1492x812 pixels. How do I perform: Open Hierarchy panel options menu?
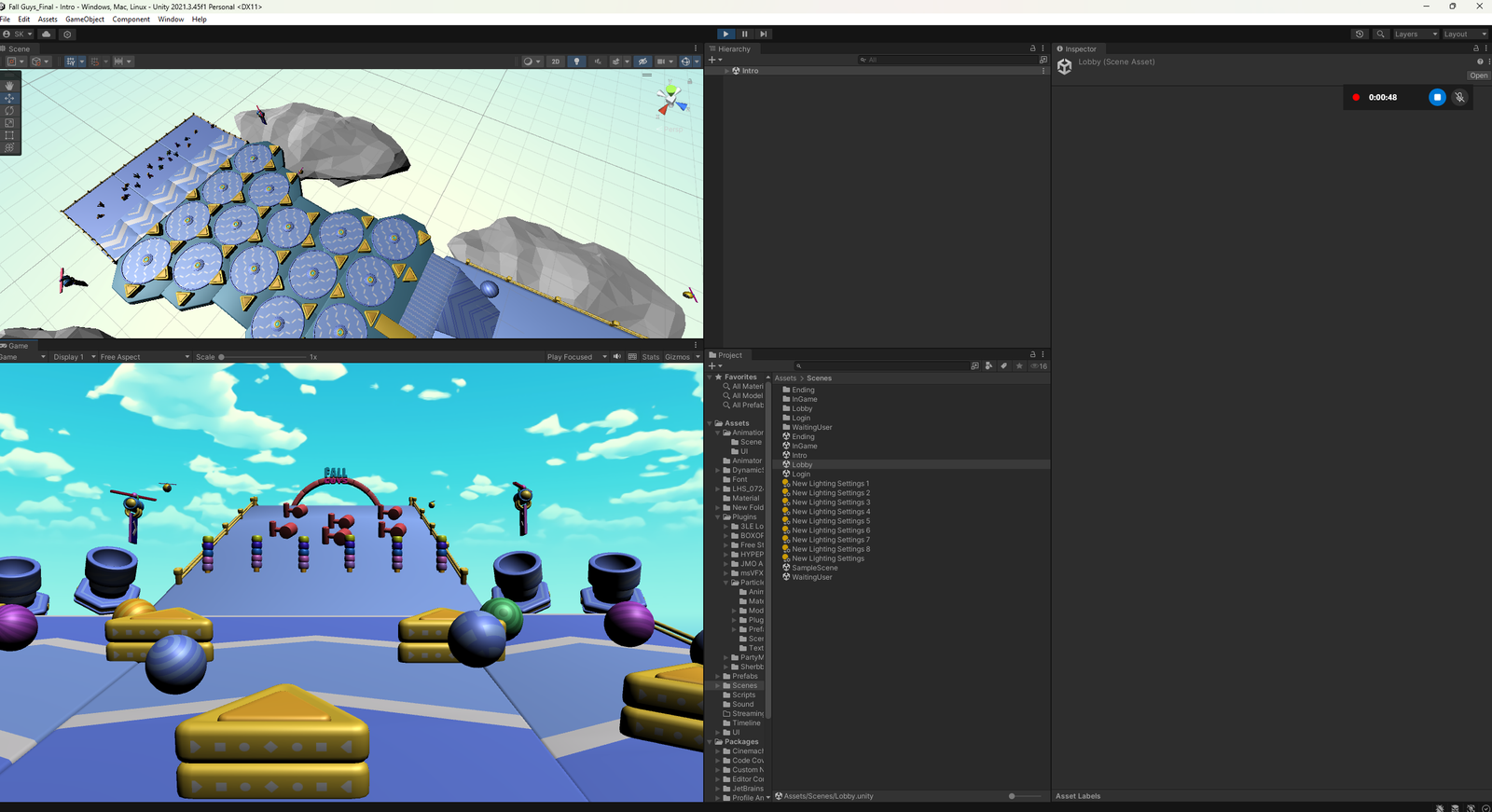(x=1043, y=48)
